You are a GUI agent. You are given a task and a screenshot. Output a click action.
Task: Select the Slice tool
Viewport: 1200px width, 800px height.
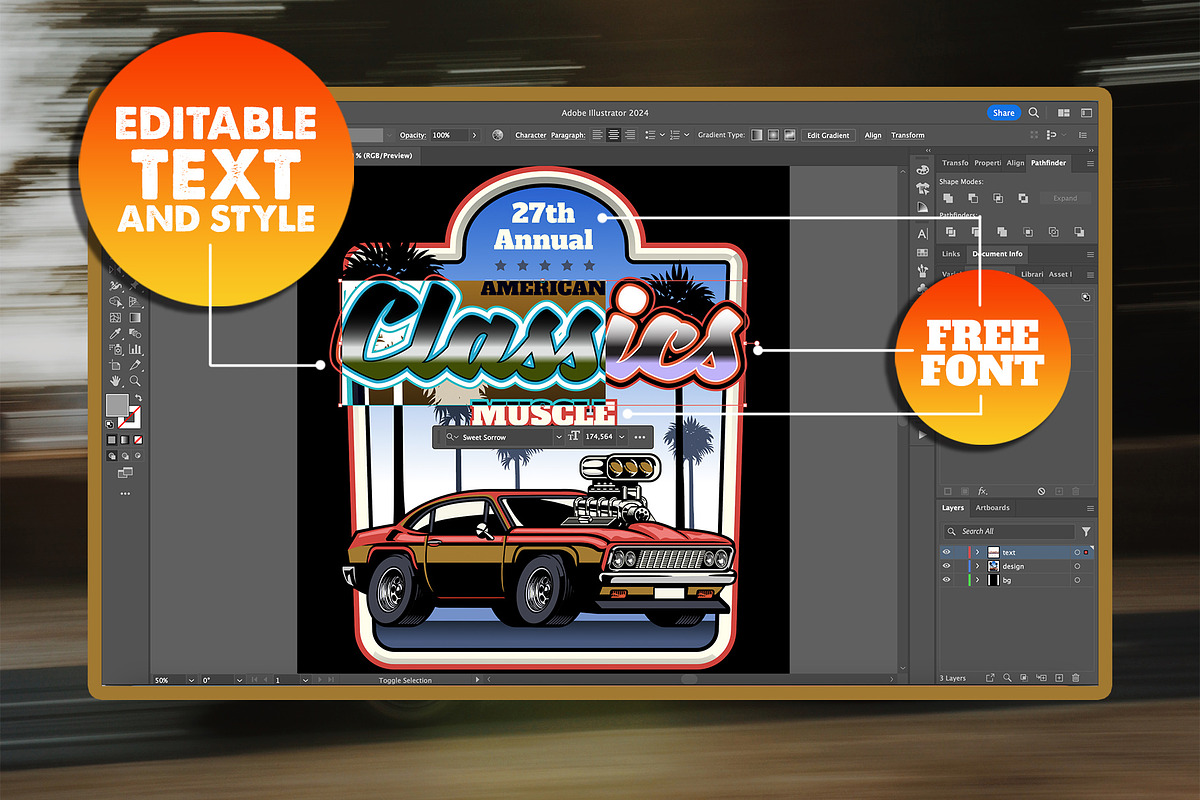click(135, 365)
